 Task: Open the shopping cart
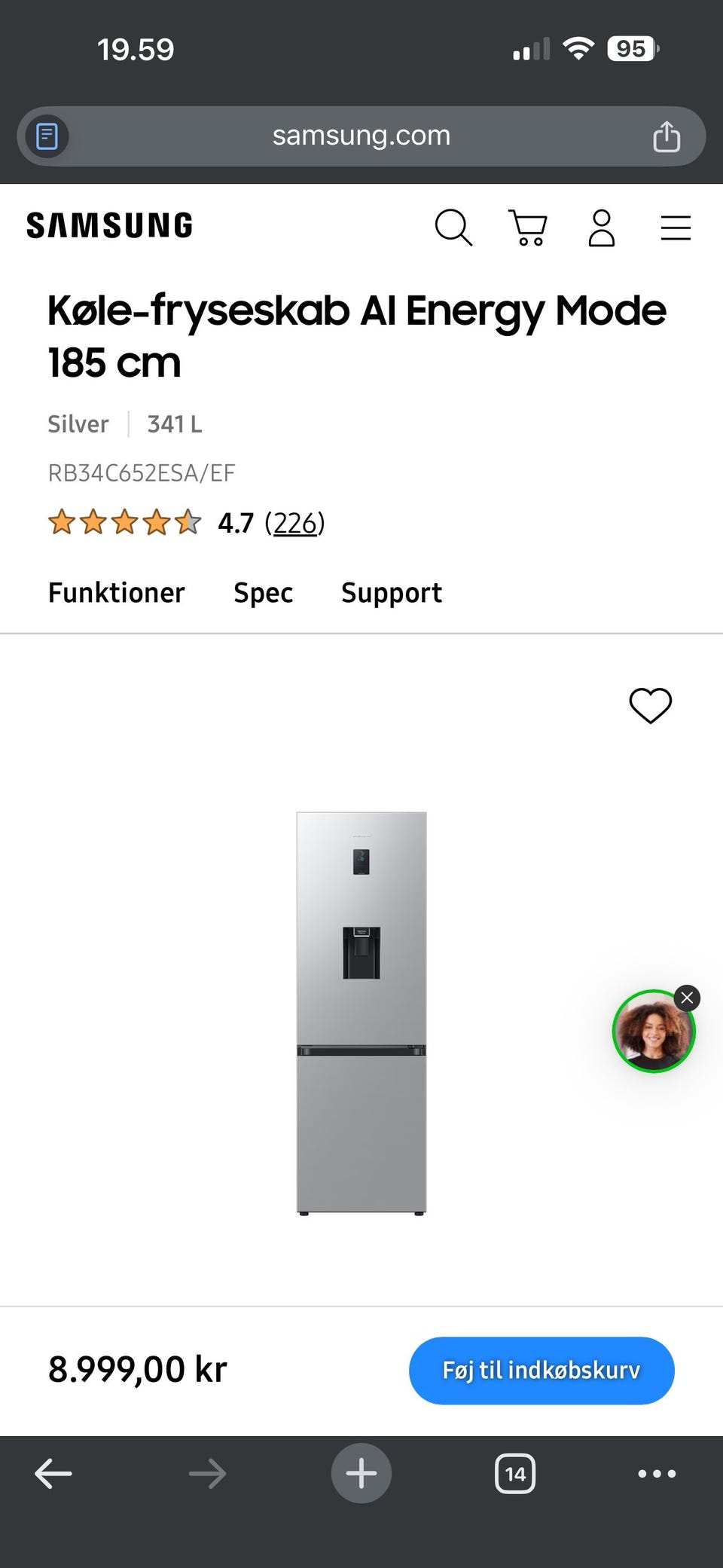pyautogui.click(x=527, y=228)
